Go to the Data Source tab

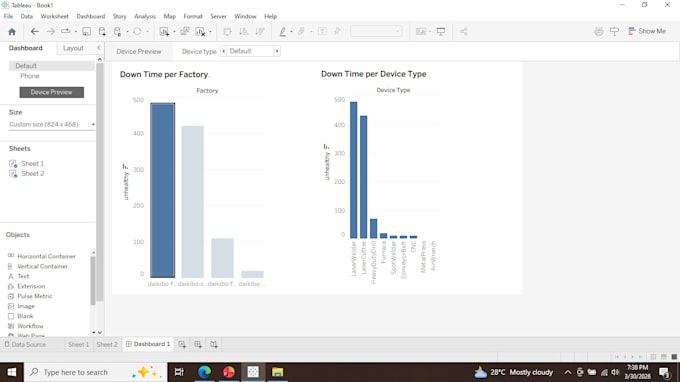coord(25,344)
